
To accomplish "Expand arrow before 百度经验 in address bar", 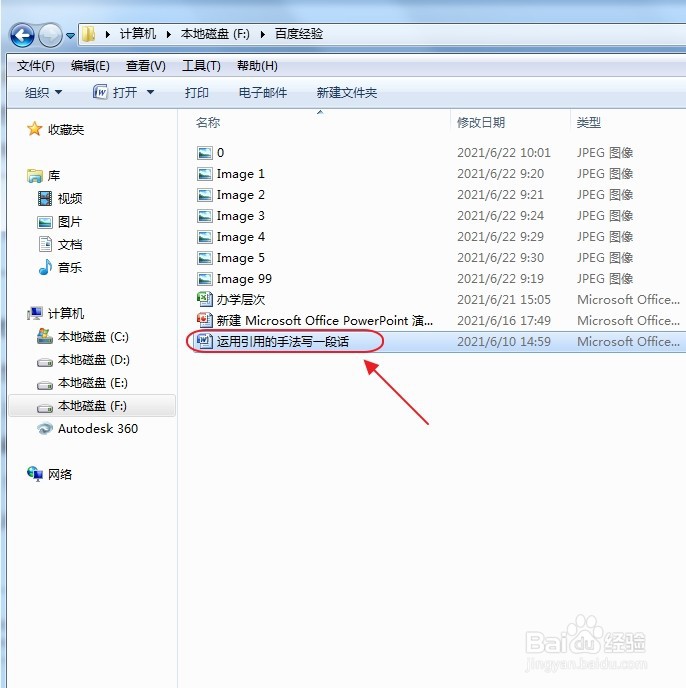I will (262, 34).
